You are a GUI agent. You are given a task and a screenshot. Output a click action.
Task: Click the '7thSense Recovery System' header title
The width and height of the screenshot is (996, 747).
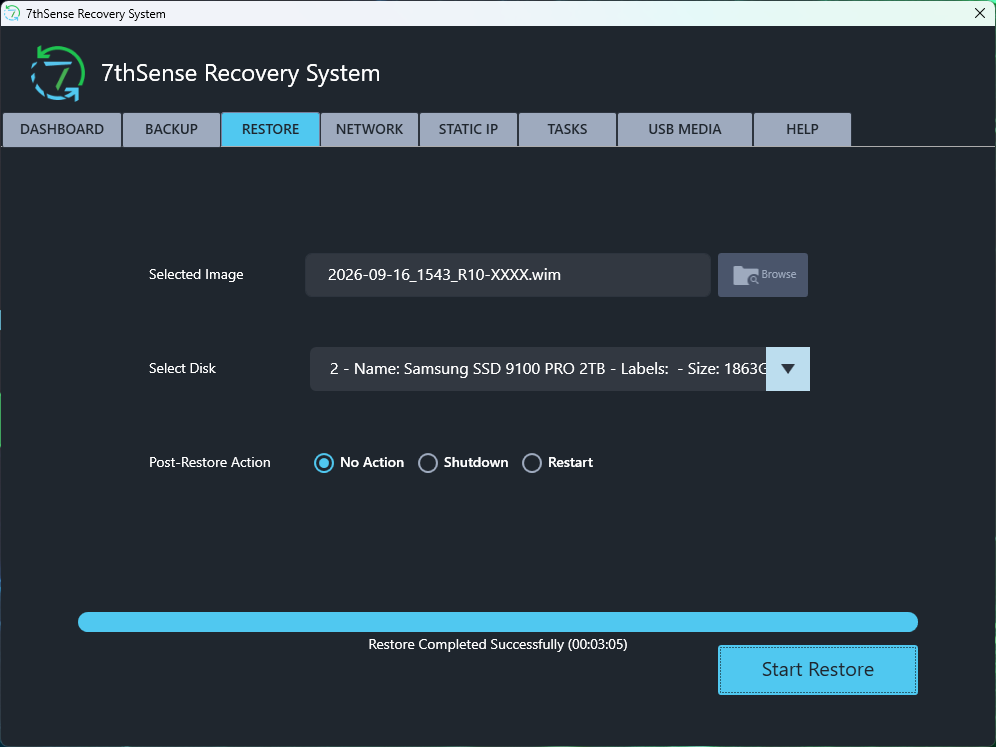click(x=241, y=74)
